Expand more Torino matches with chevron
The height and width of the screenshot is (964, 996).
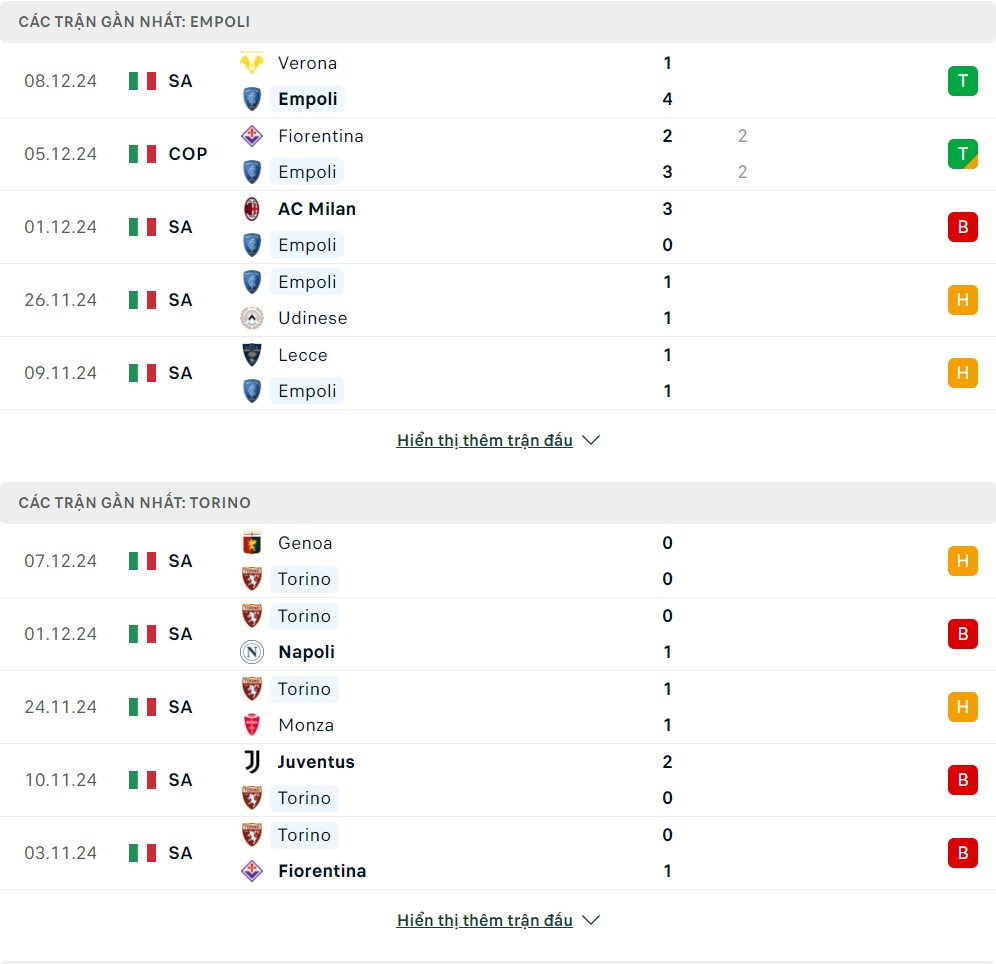click(x=591, y=920)
